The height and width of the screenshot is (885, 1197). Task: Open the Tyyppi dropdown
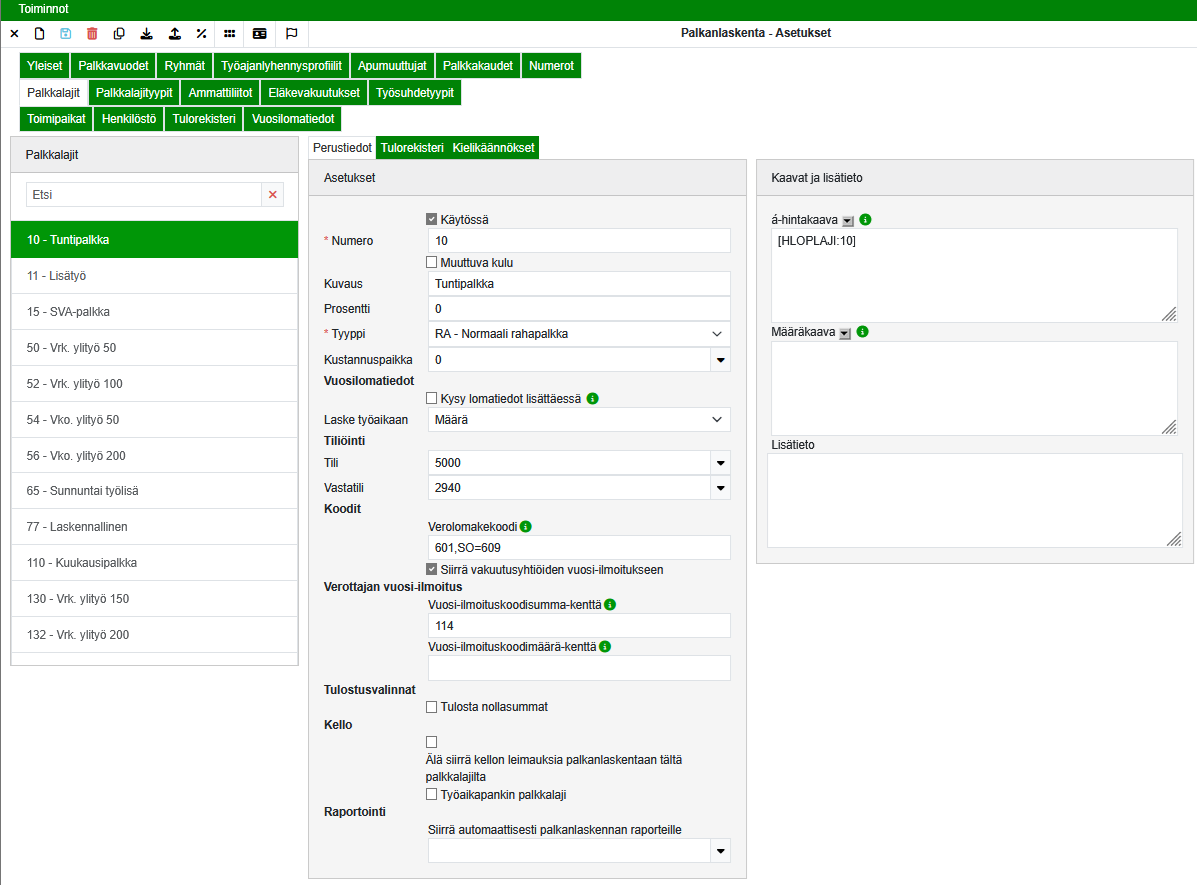point(579,334)
